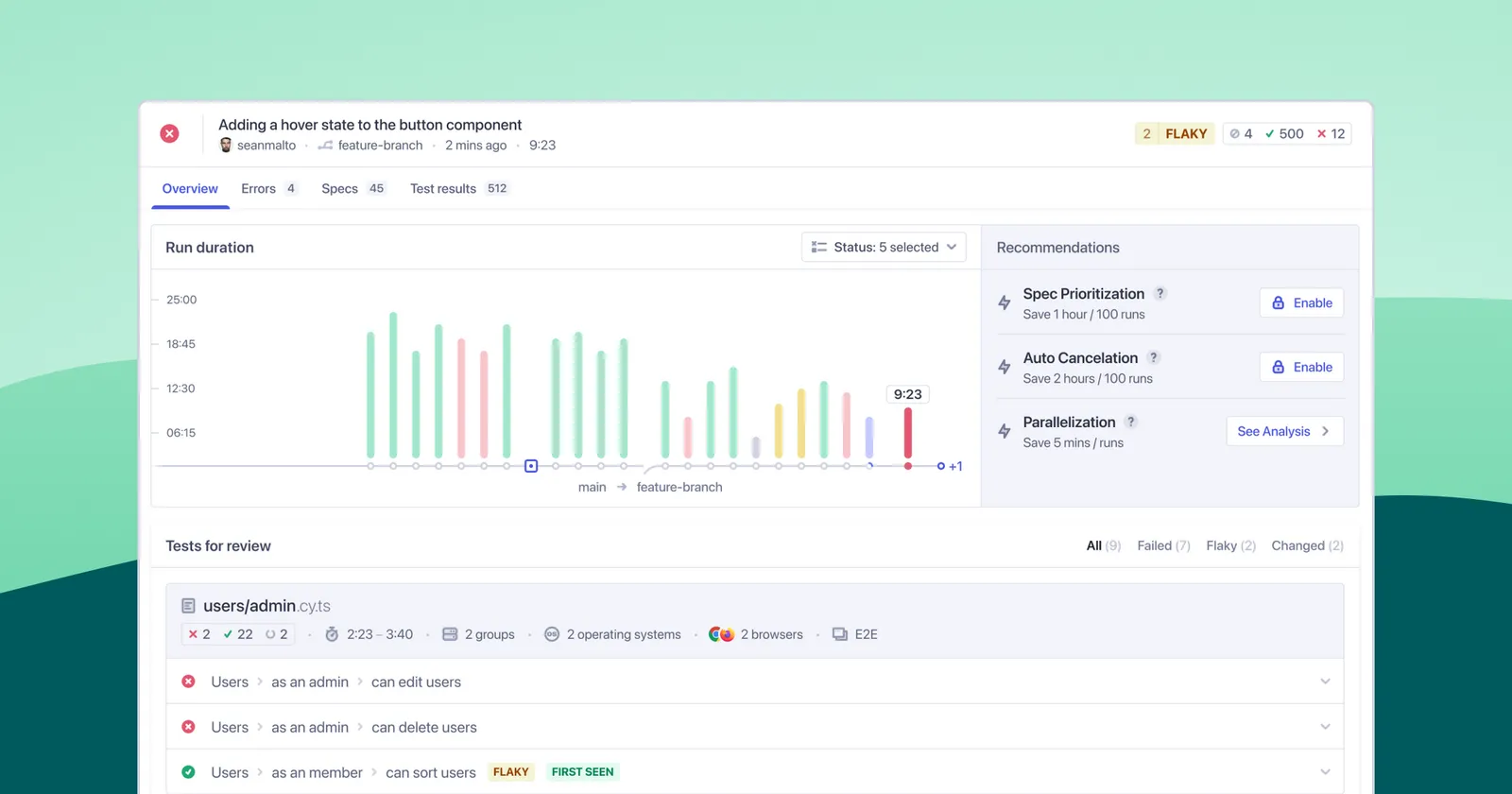This screenshot has height=794, width=1512.
Task: Open See Analysis for Parallelization
Action: tap(1283, 431)
